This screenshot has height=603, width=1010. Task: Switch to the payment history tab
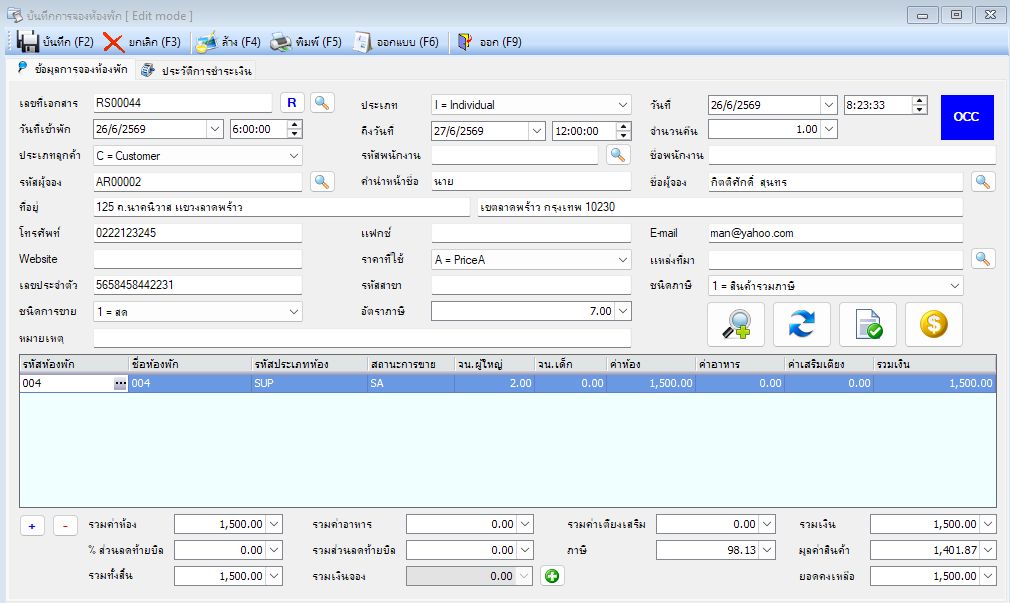(x=197, y=70)
